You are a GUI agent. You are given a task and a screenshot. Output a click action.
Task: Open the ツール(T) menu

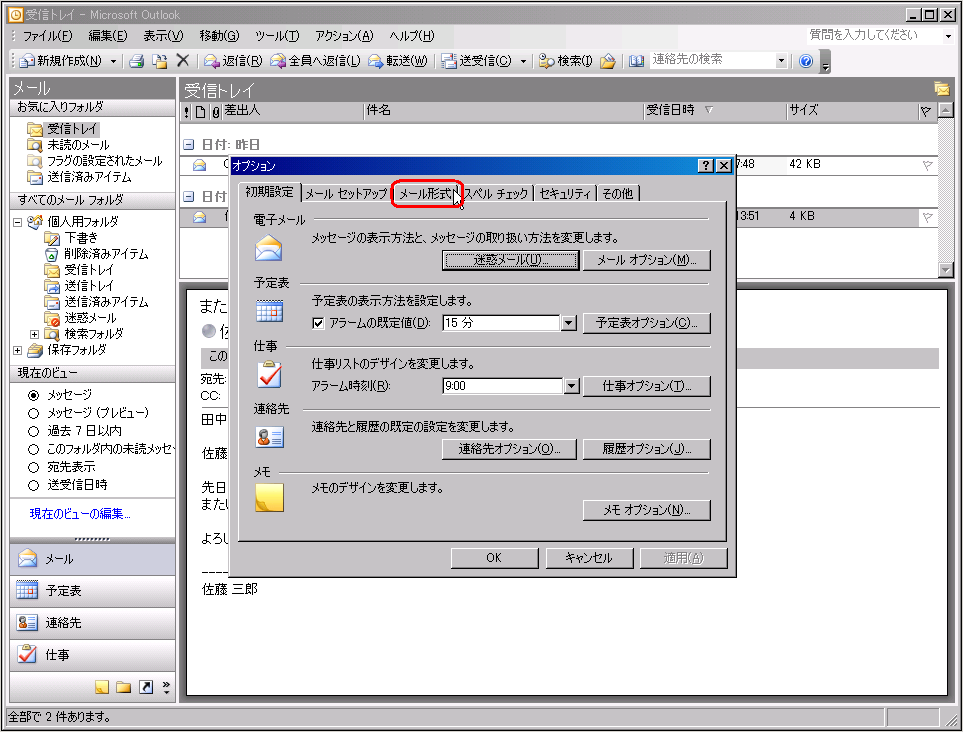277,36
